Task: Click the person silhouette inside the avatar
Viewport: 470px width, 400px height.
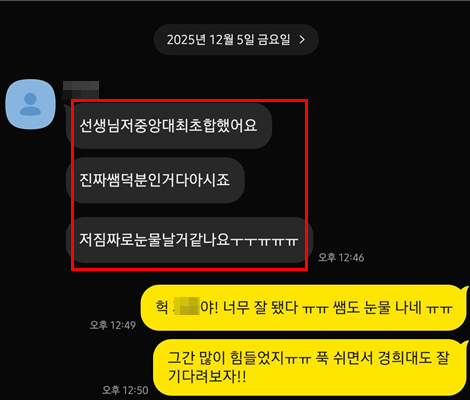Action: click(x=30, y=104)
